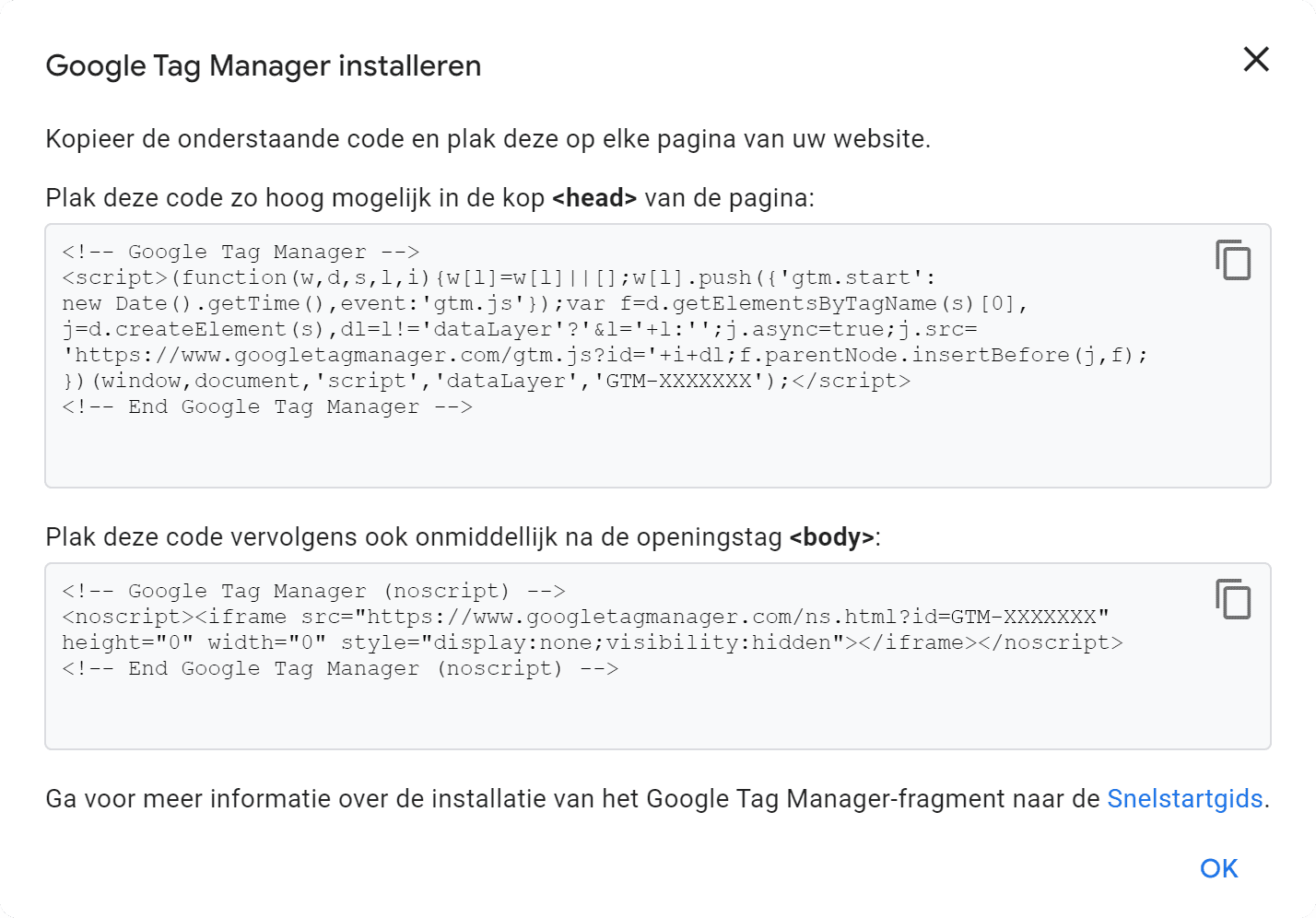Click the duplicate-page copy icon at top right of code
This screenshot has width=1316, height=918.
pyautogui.click(x=1233, y=261)
